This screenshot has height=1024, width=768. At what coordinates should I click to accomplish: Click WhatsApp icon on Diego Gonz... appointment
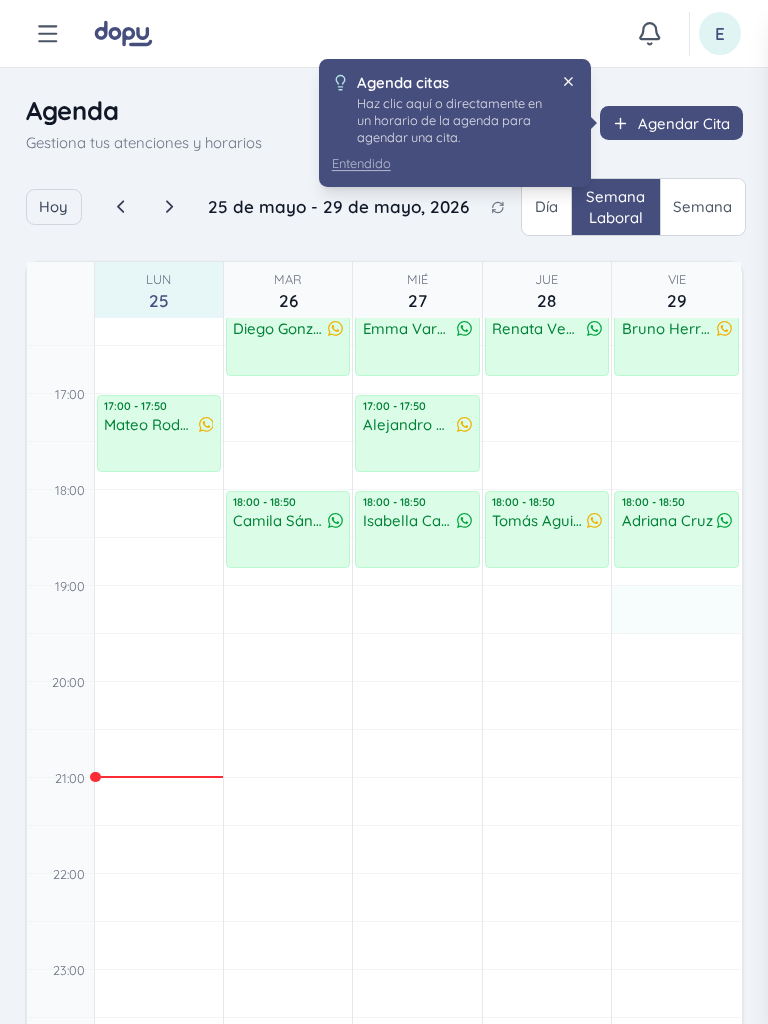click(336, 328)
